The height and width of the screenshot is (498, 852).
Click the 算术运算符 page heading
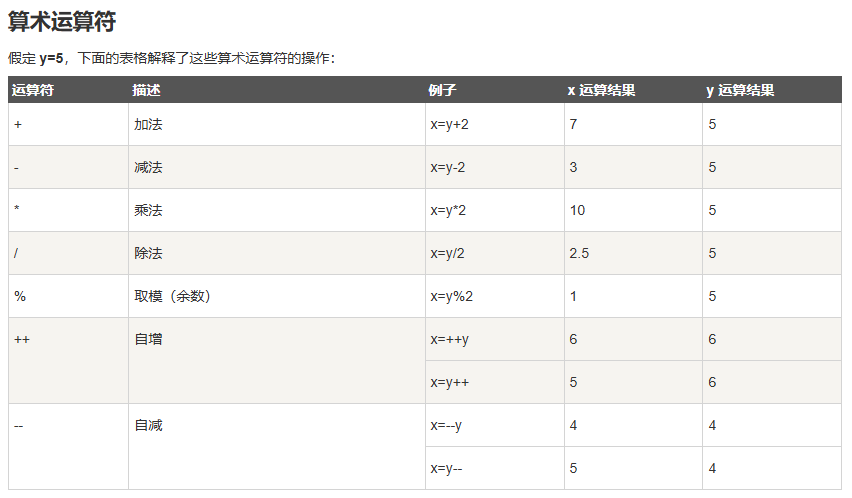68,21
